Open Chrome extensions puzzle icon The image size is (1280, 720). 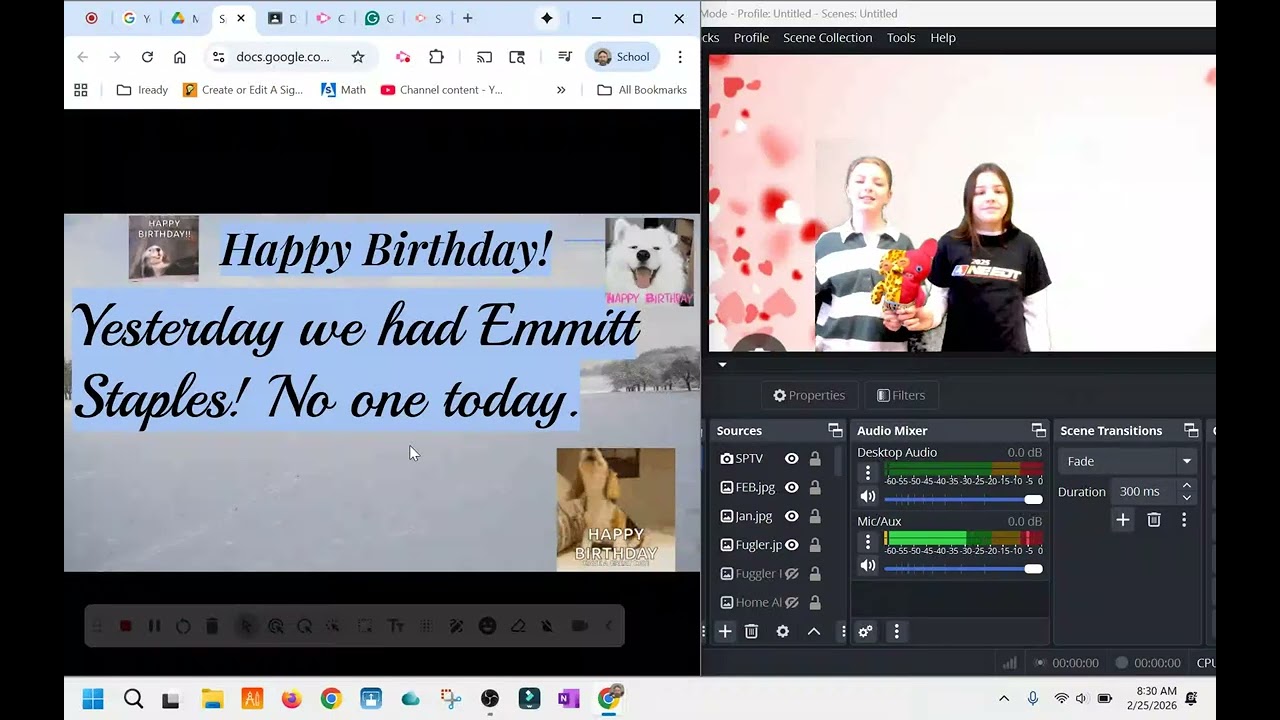pyautogui.click(x=436, y=57)
